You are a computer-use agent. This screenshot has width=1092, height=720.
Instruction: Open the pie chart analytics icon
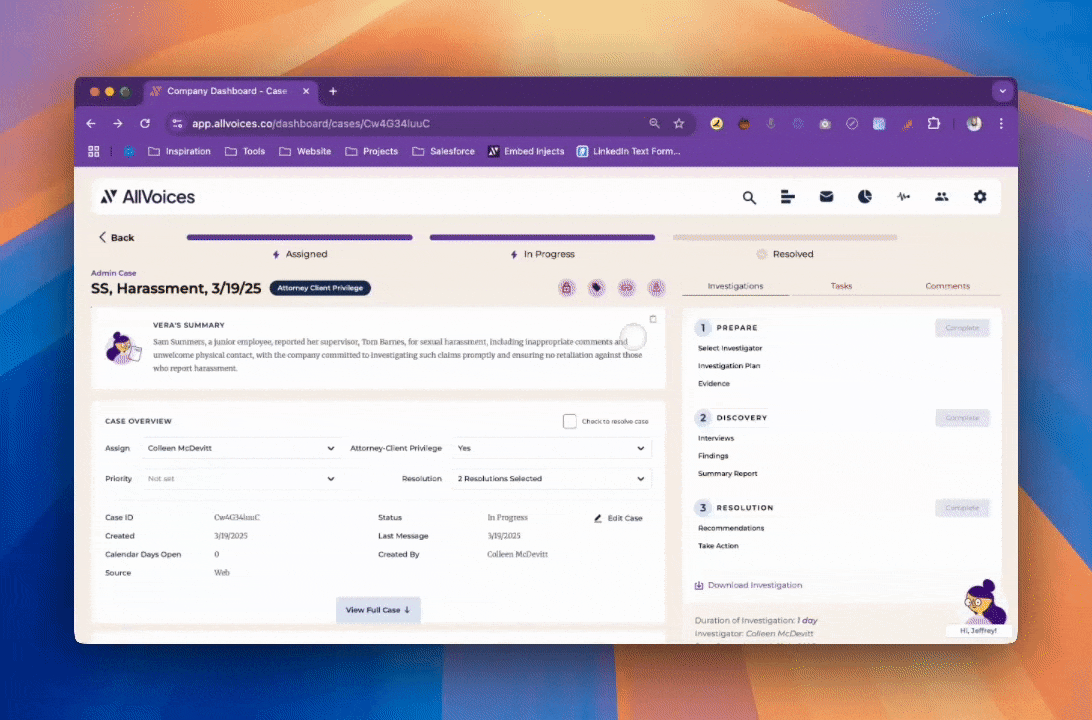point(864,197)
